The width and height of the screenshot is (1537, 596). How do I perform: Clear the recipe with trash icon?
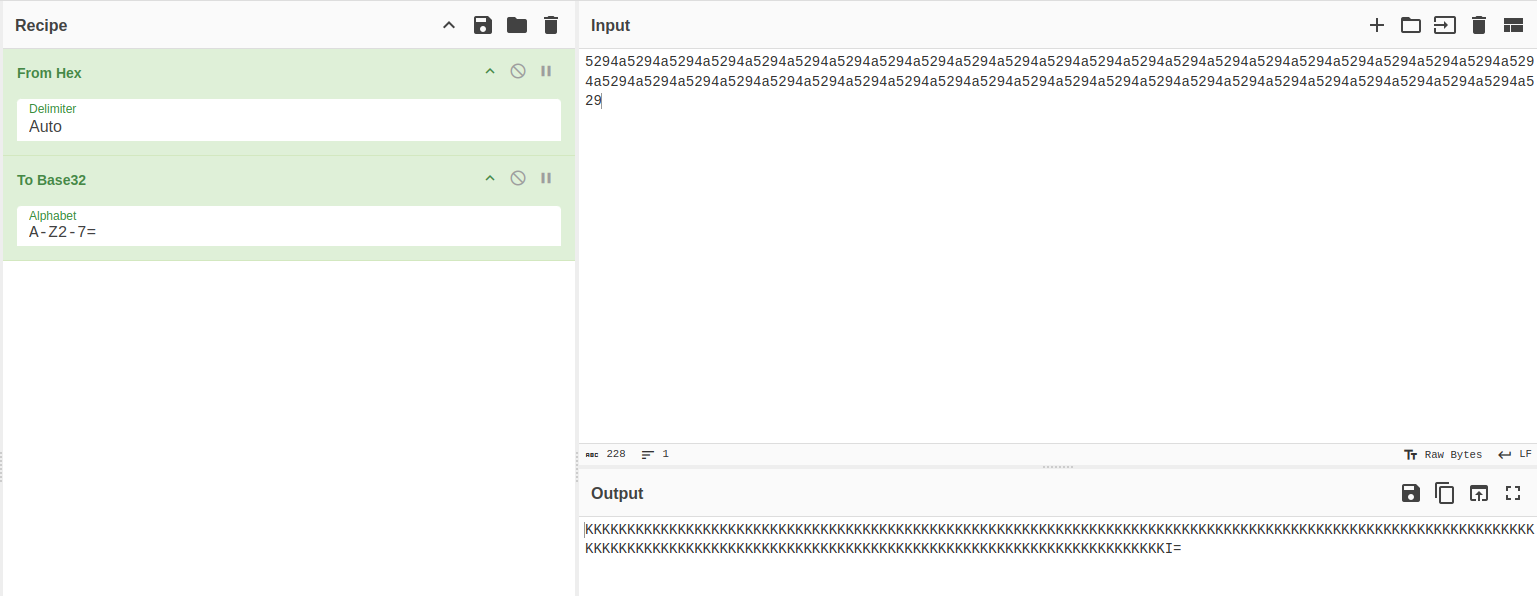point(550,25)
